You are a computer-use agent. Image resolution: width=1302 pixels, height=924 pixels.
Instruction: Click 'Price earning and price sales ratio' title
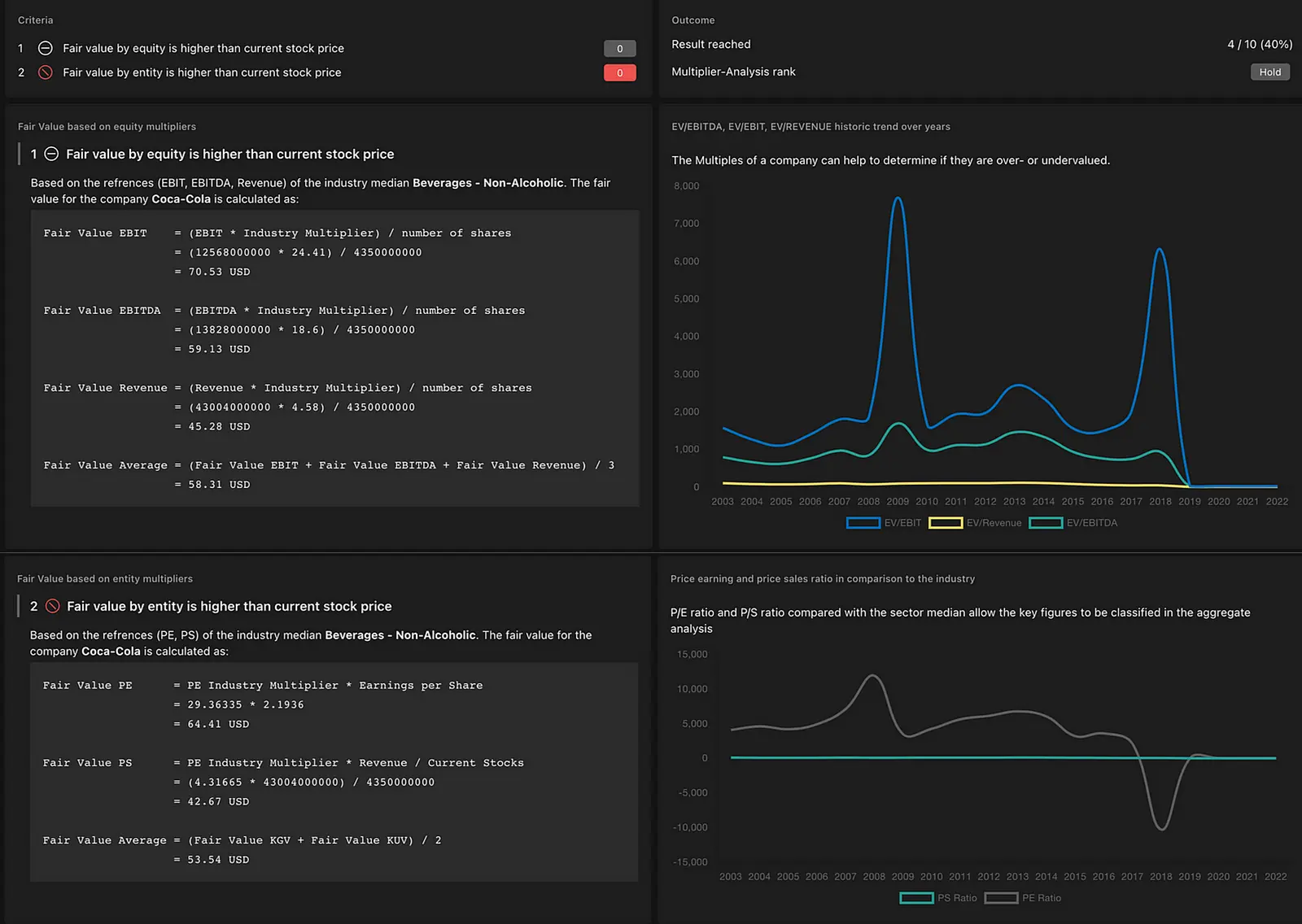(x=823, y=579)
